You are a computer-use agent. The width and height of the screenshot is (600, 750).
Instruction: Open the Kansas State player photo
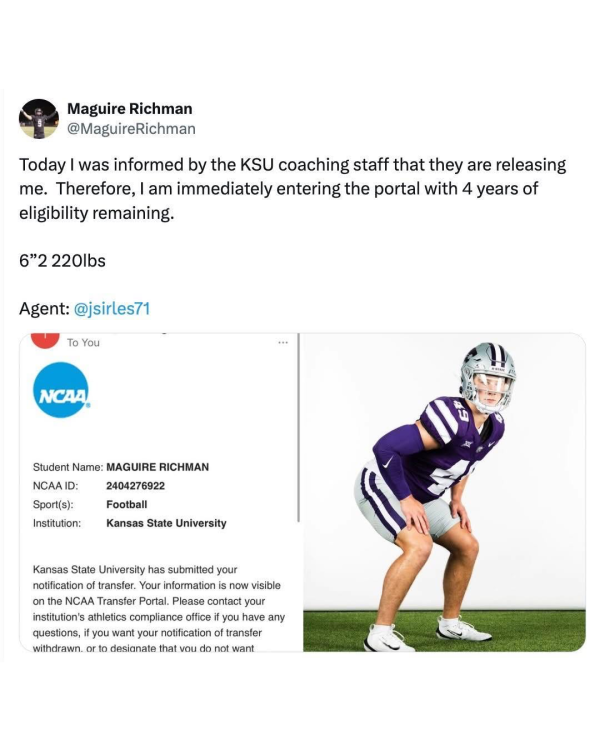point(444,492)
